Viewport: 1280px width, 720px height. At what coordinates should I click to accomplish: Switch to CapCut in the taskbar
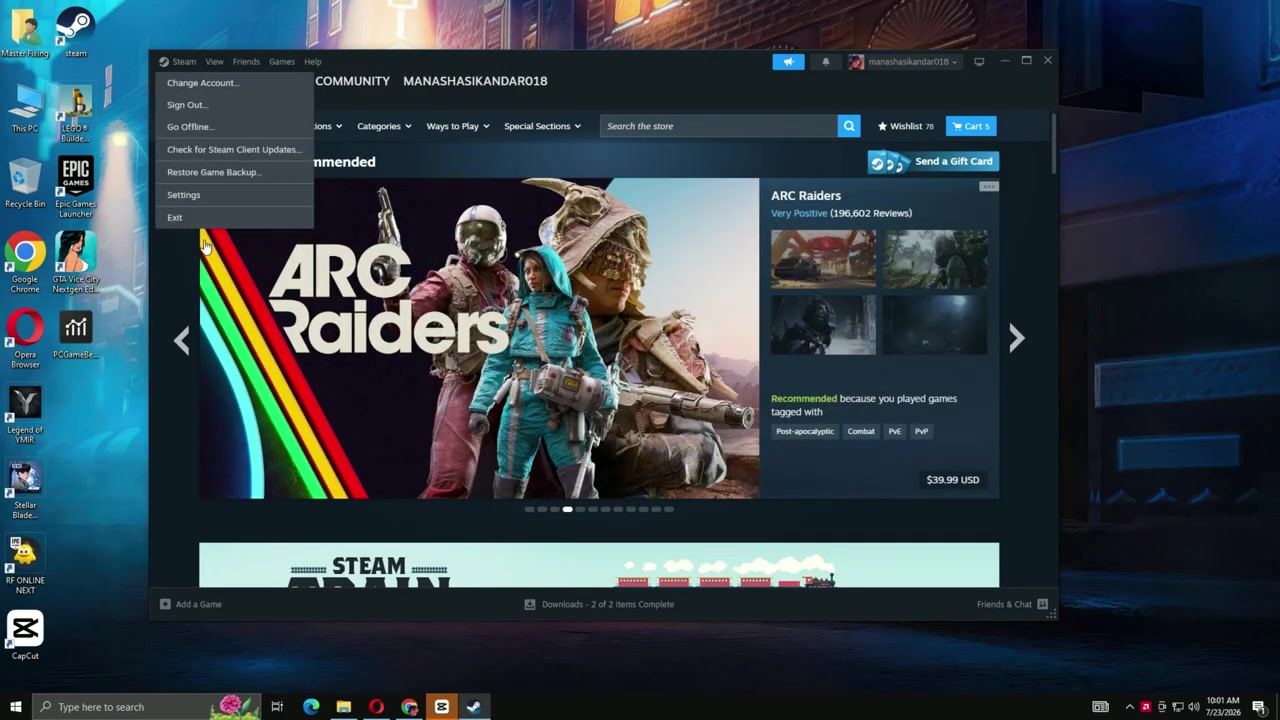point(441,707)
